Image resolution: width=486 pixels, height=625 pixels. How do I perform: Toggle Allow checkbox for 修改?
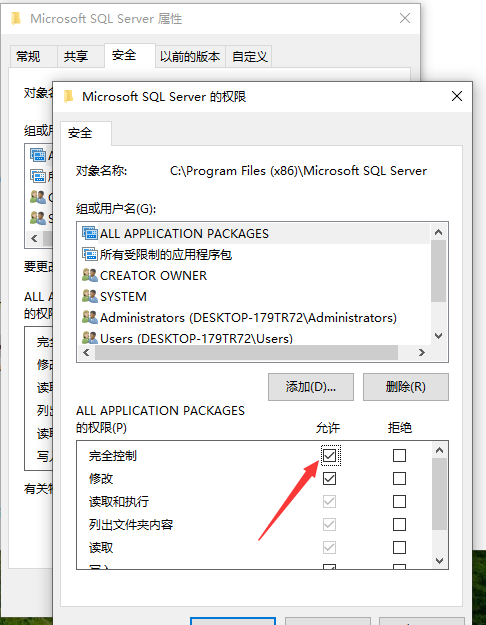(x=329, y=478)
